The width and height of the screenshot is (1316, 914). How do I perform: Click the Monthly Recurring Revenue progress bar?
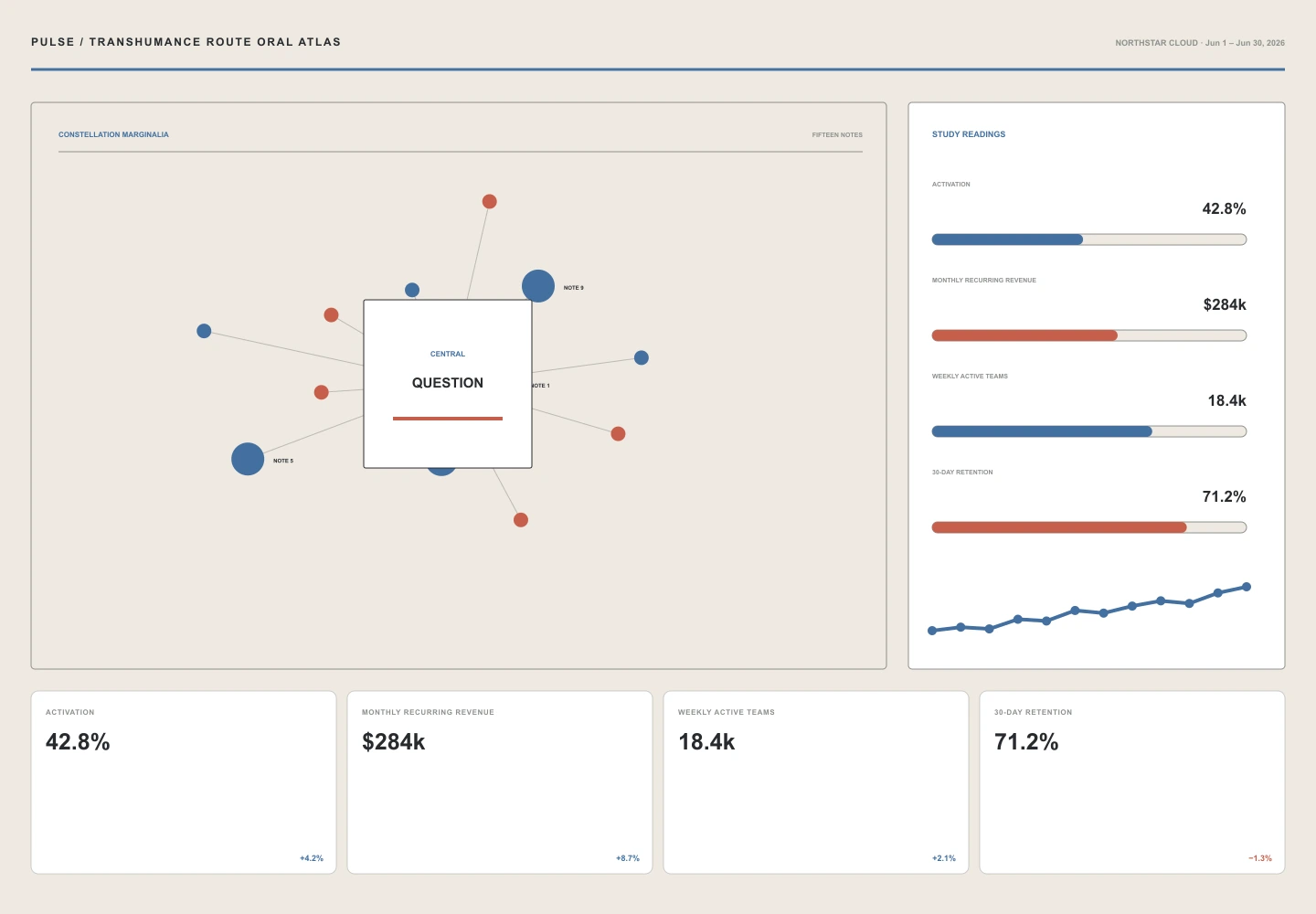1089,335
